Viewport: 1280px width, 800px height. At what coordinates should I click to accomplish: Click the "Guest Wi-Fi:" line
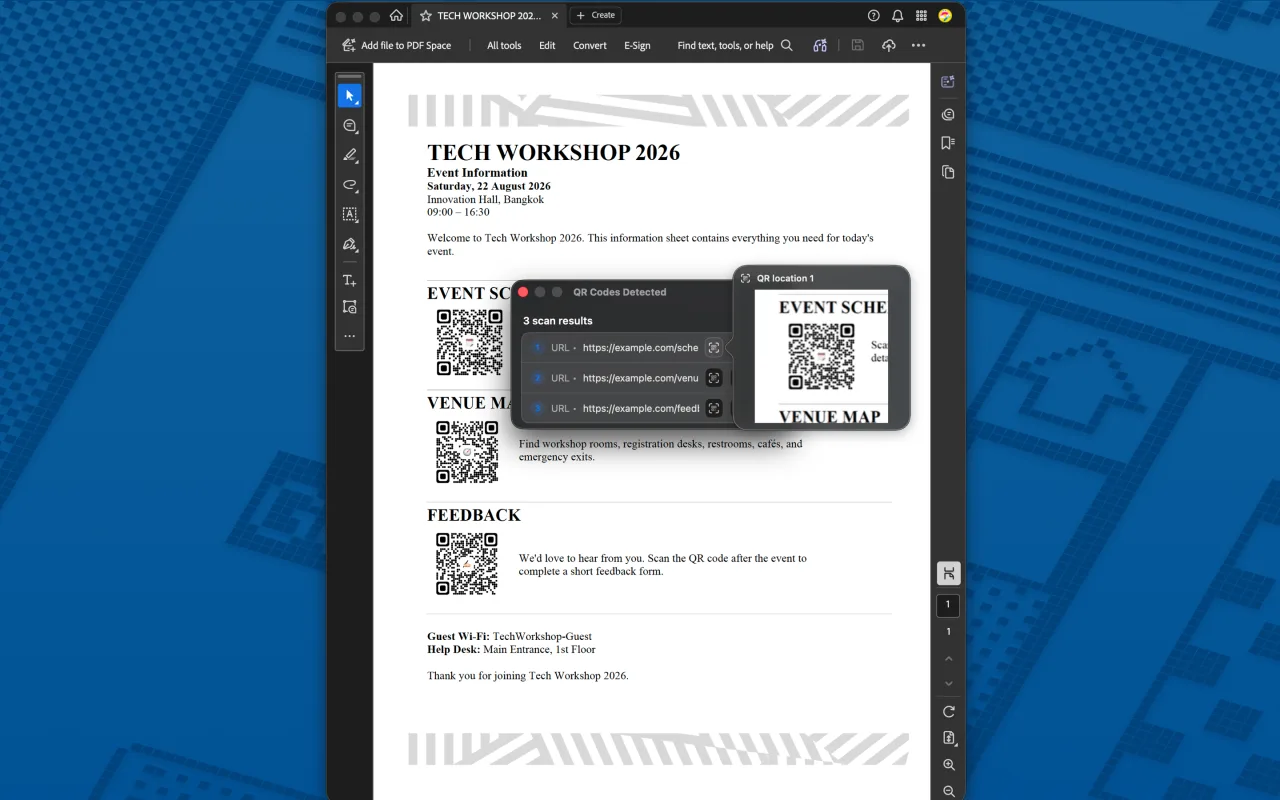pyautogui.click(x=509, y=636)
